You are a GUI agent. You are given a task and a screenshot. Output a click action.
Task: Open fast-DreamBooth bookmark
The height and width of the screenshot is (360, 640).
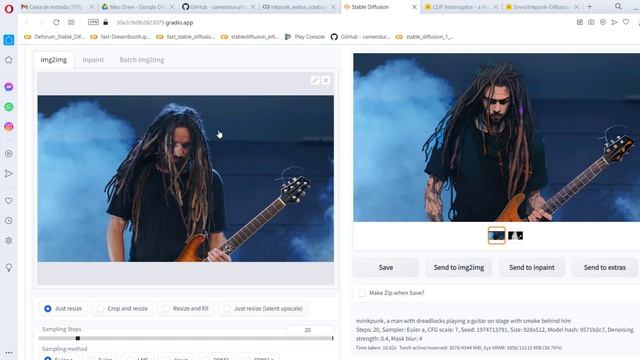[x=120, y=37]
